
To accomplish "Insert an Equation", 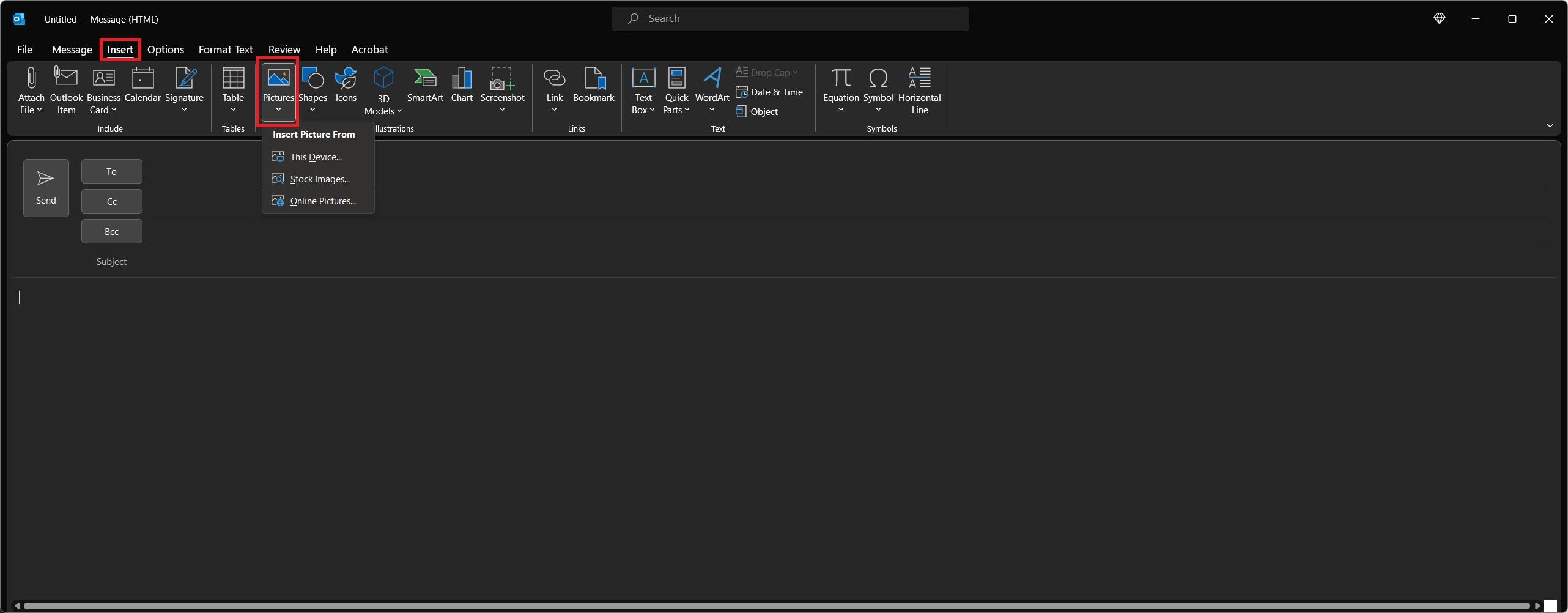I will tap(841, 91).
